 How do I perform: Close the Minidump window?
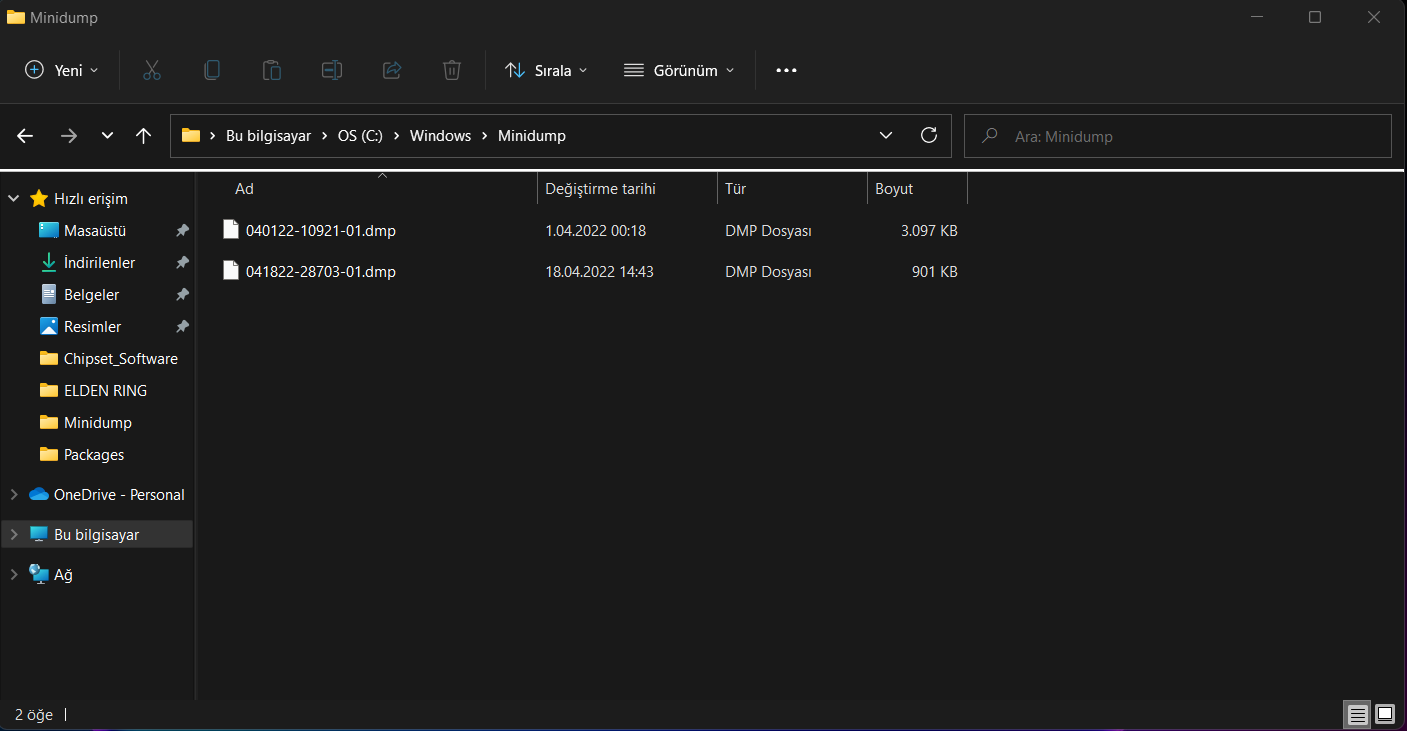1373,17
